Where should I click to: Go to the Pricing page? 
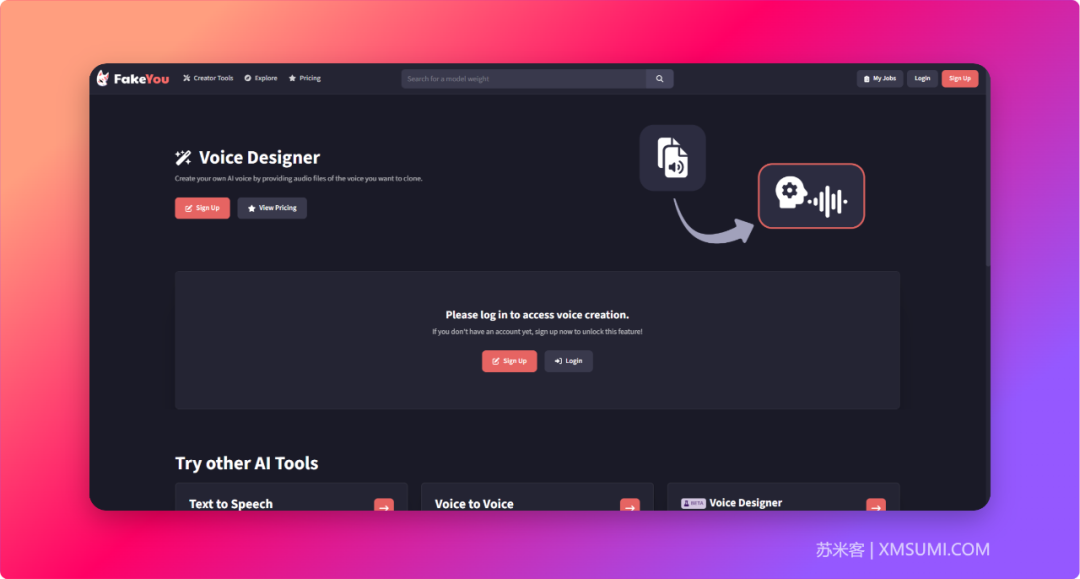304,78
